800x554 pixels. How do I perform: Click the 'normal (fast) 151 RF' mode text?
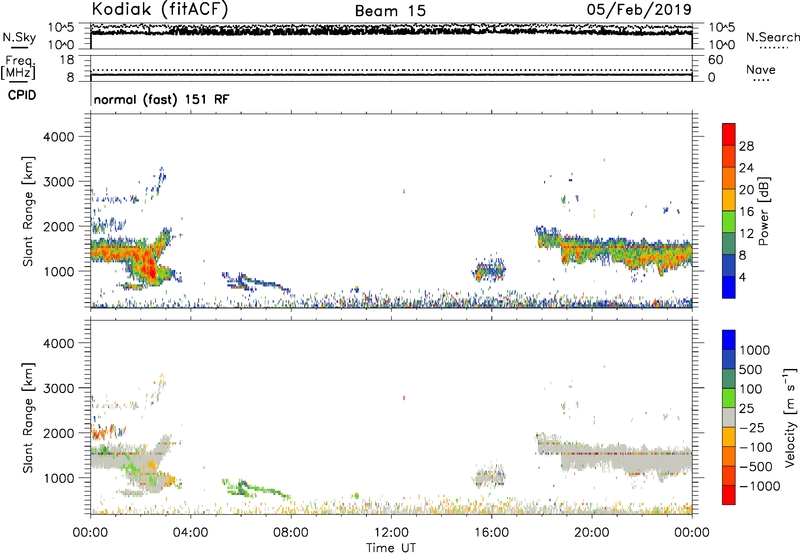pos(161,99)
